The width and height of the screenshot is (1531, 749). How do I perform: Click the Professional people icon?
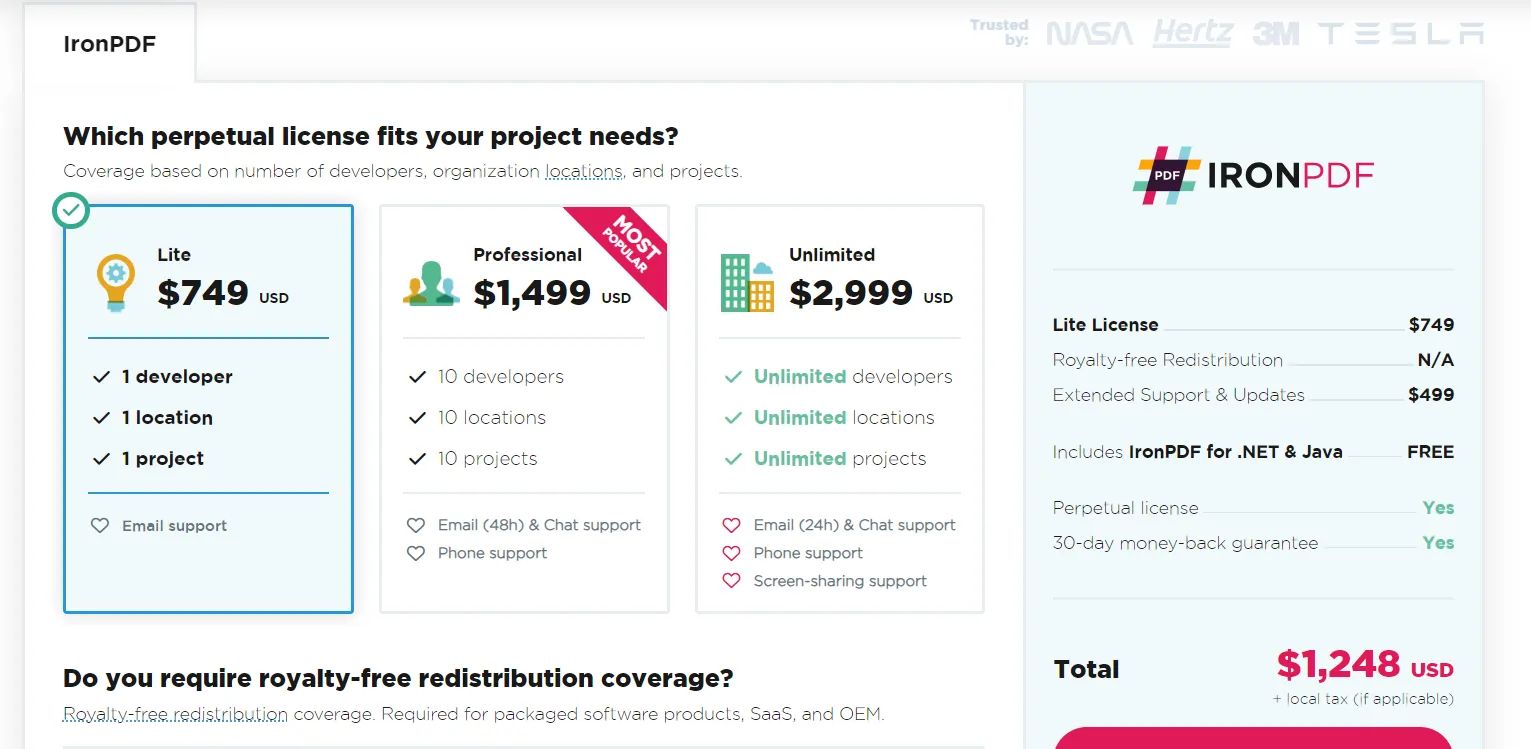click(431, 283)
